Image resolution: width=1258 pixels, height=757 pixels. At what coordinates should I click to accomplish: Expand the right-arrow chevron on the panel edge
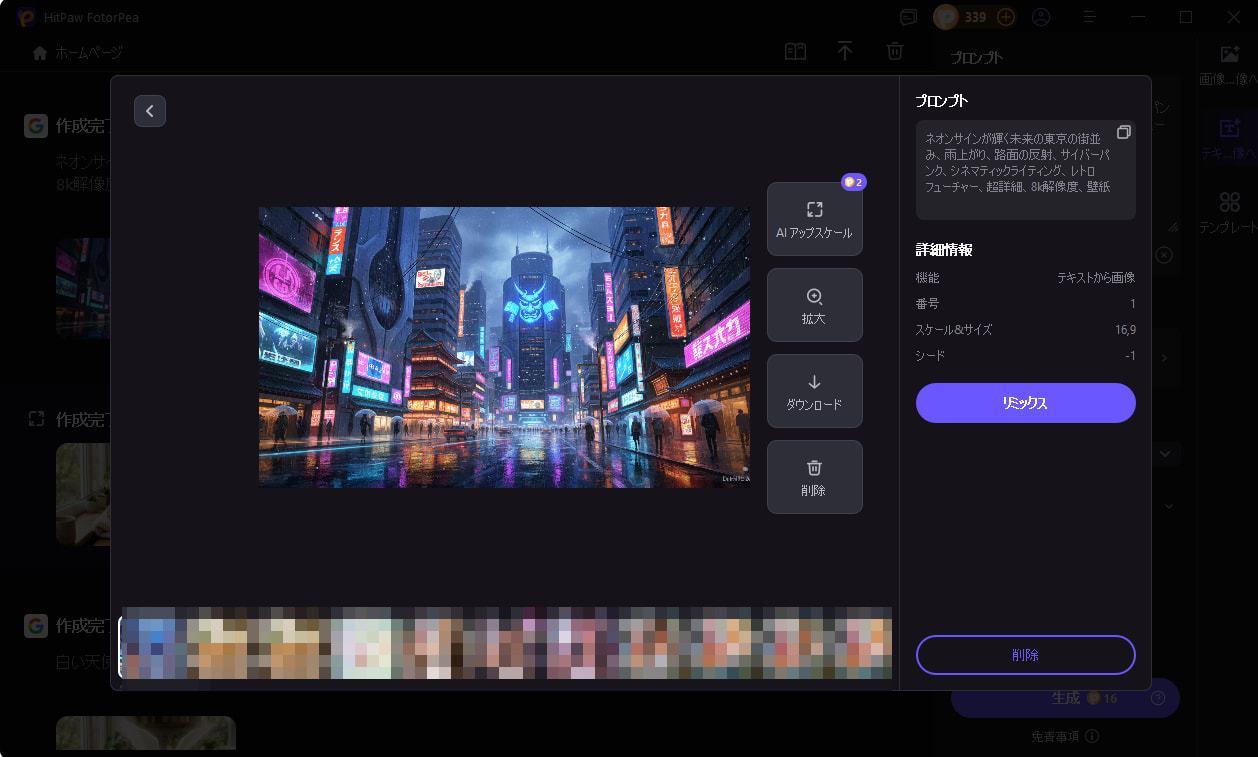[1162, 357]
